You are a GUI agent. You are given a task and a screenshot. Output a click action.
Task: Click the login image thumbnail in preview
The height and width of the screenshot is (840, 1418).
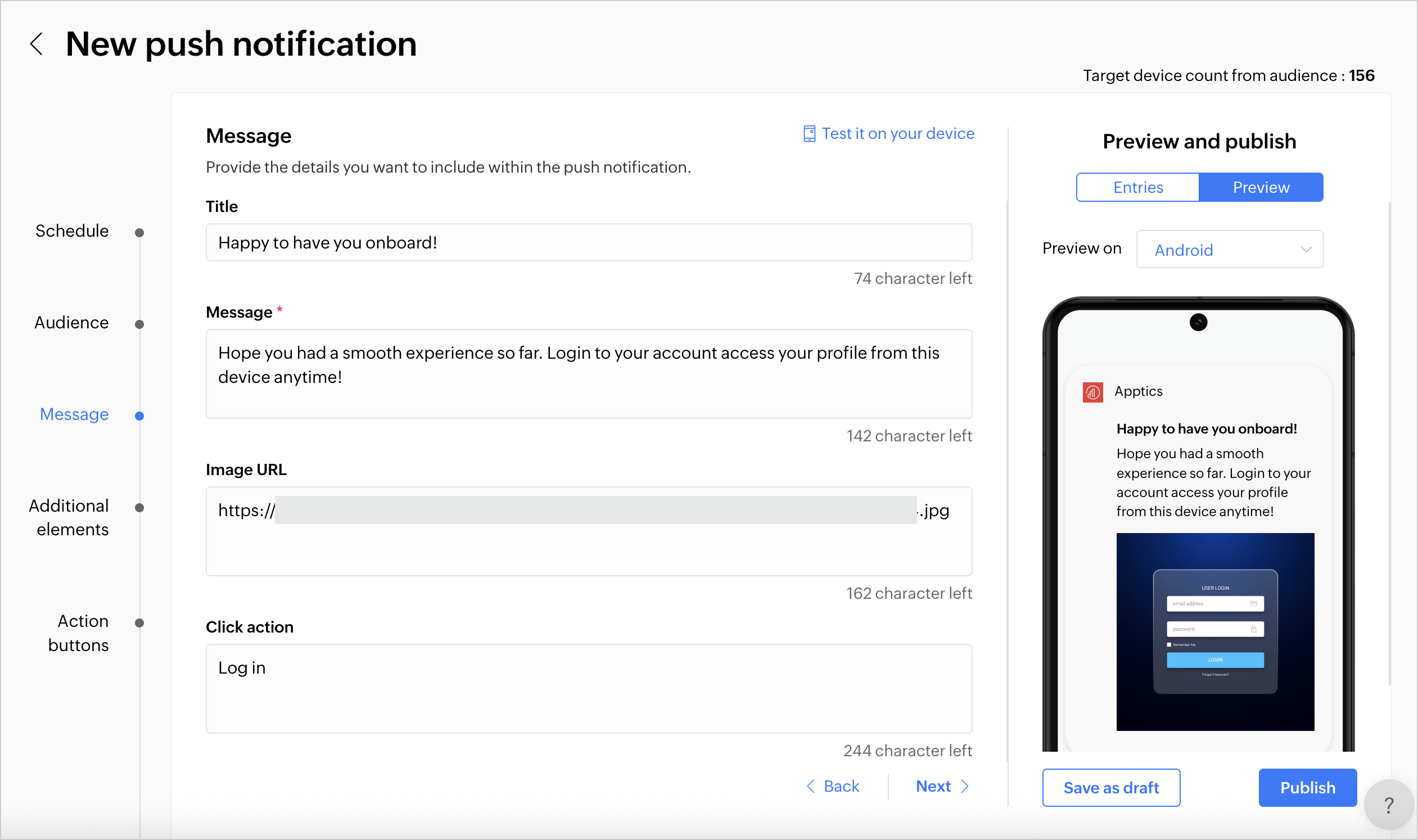1216,632
